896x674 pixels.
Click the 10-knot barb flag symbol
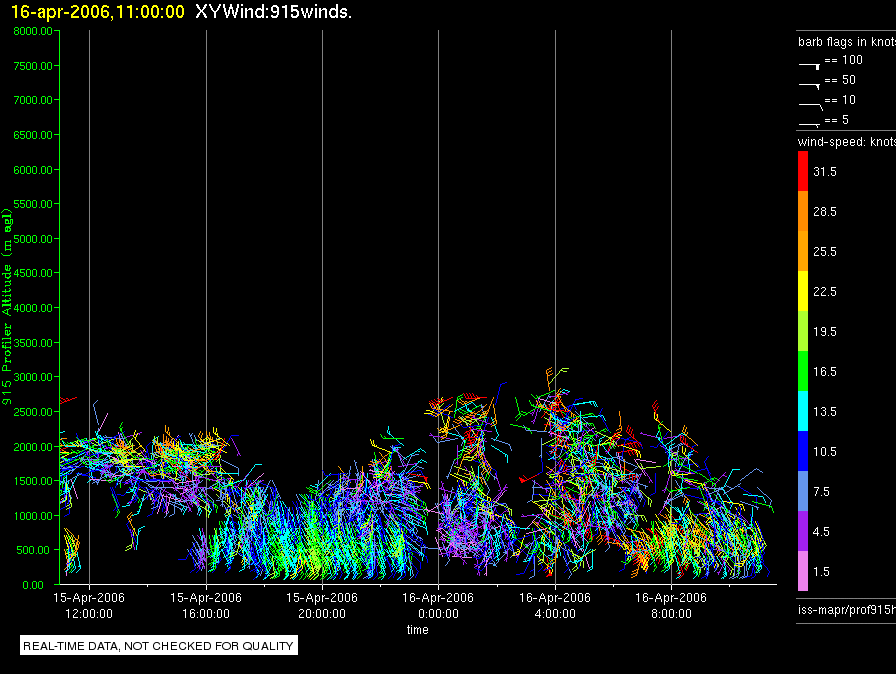click(x=811, y=106)
